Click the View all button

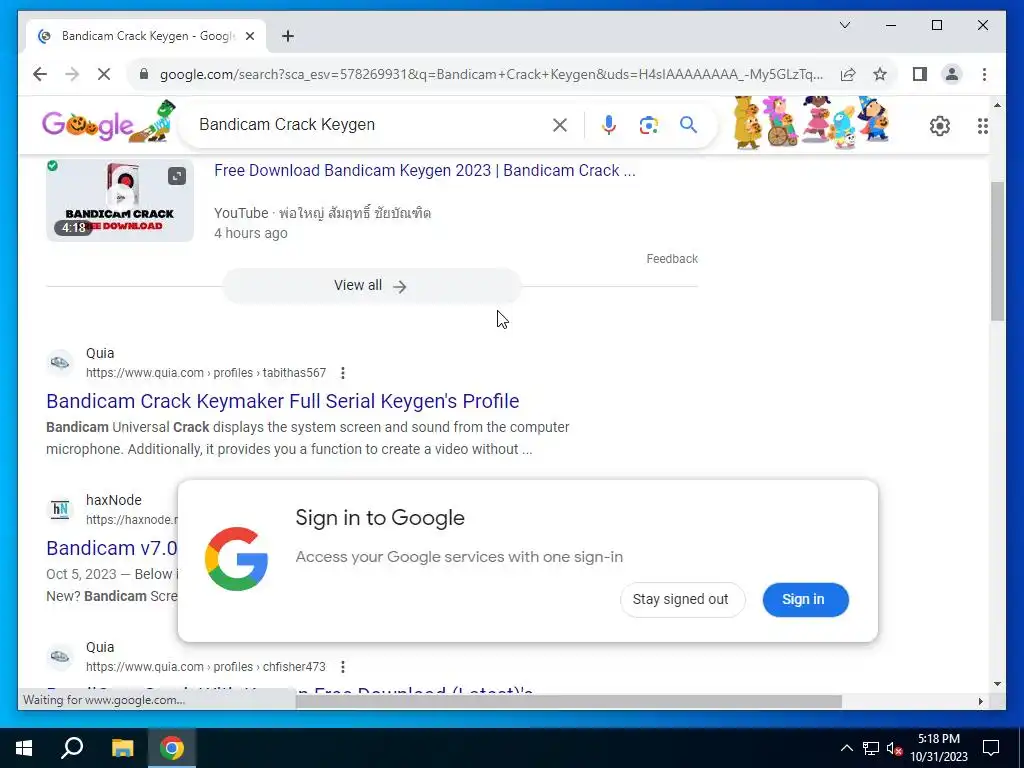pos(372,286)
